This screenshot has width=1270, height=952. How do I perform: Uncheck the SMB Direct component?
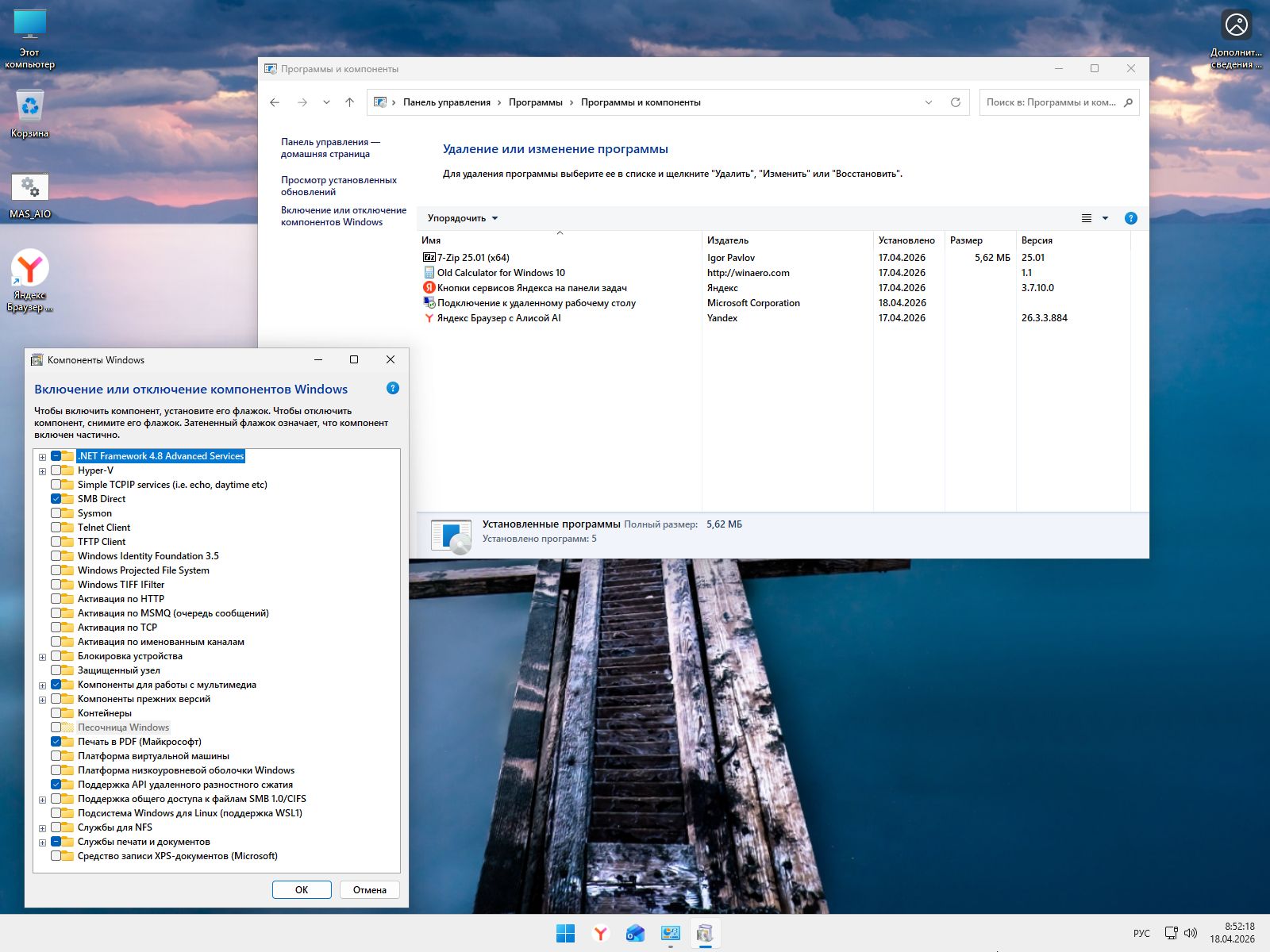click(x=56, y=499)
